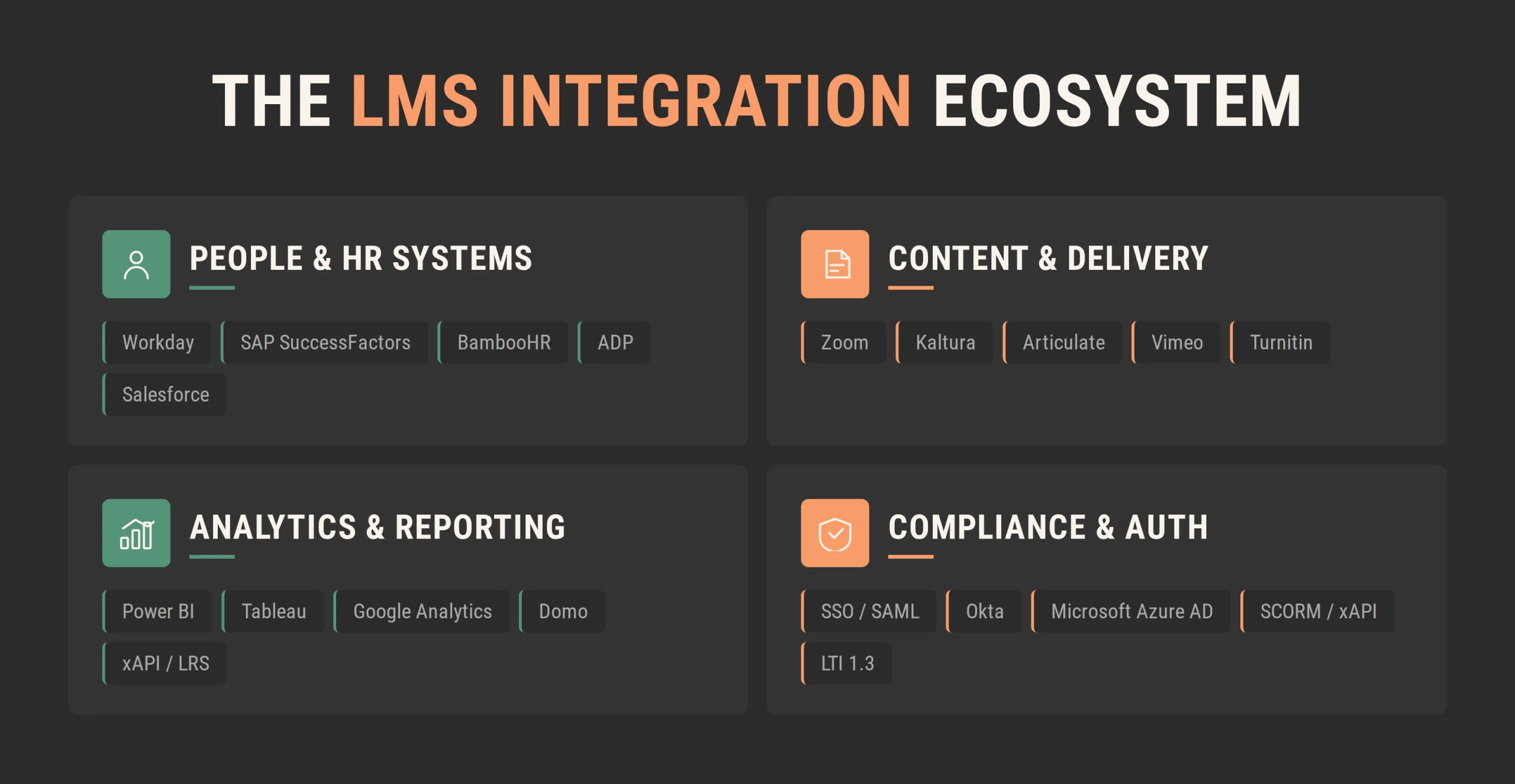Select the SAP SuccessFactors tag
Screen dimensions: 1515x784
pos(324,343)
